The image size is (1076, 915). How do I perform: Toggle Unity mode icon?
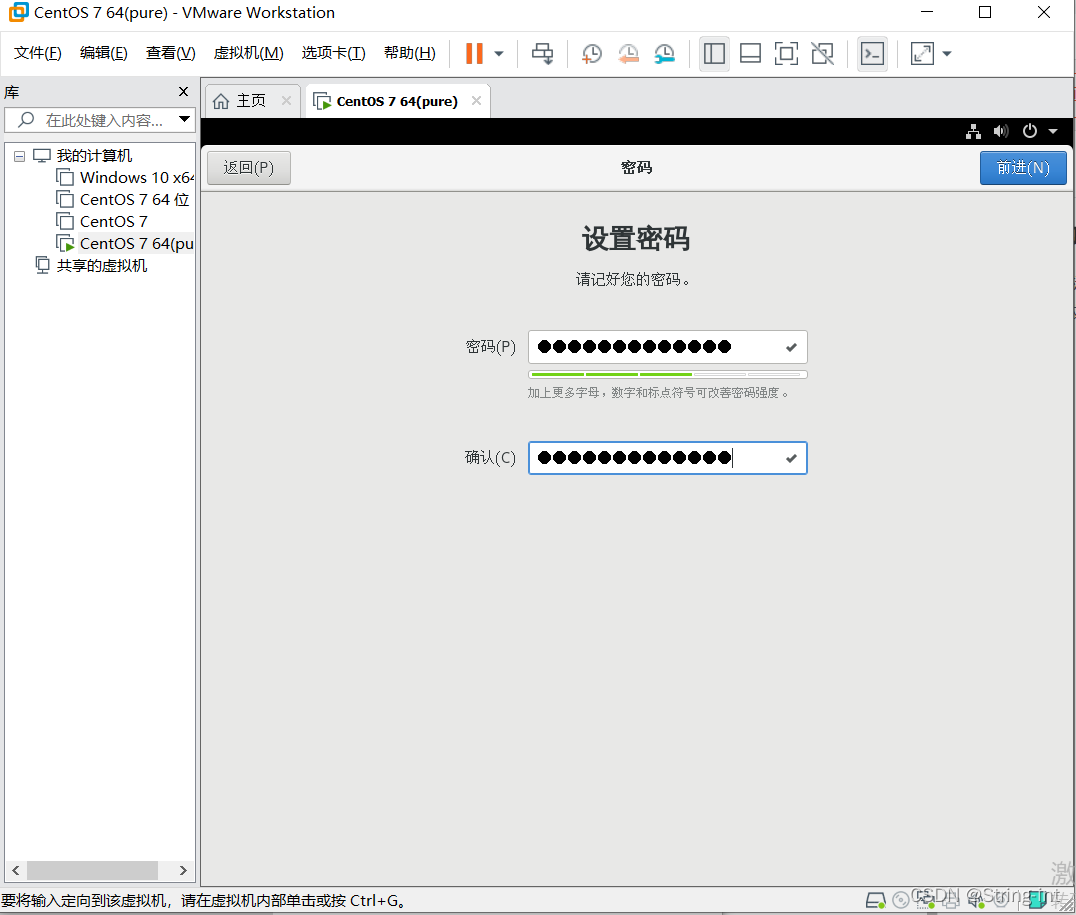pos(822,53)
